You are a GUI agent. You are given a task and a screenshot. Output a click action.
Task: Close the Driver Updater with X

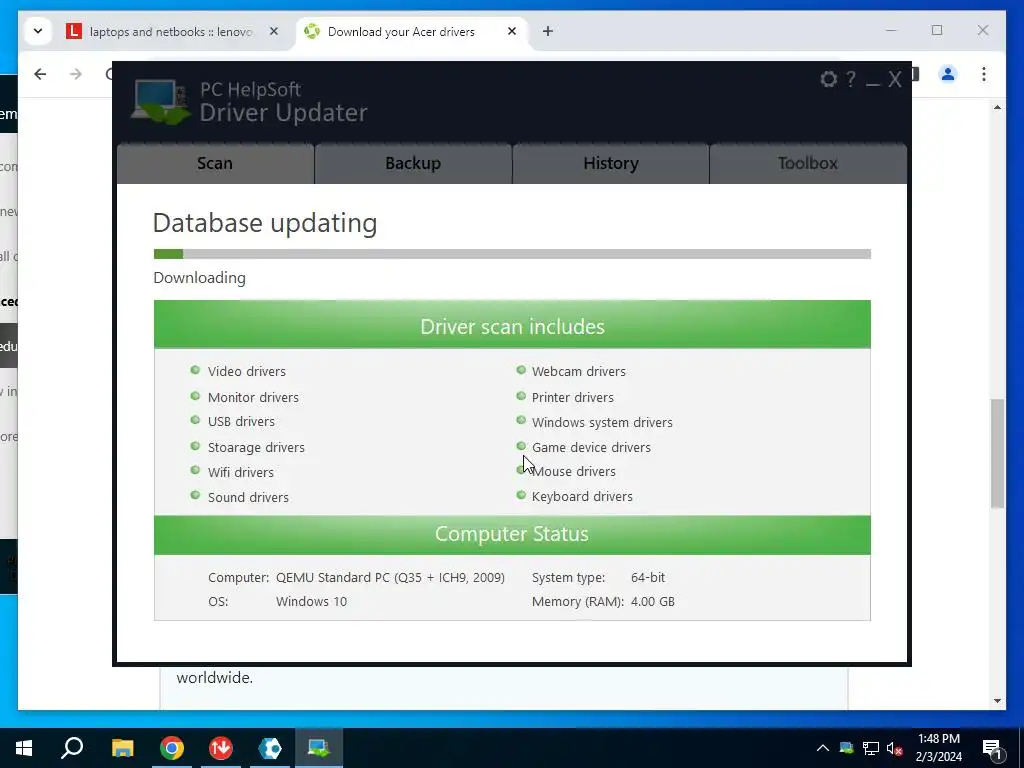tap(895, 80)
